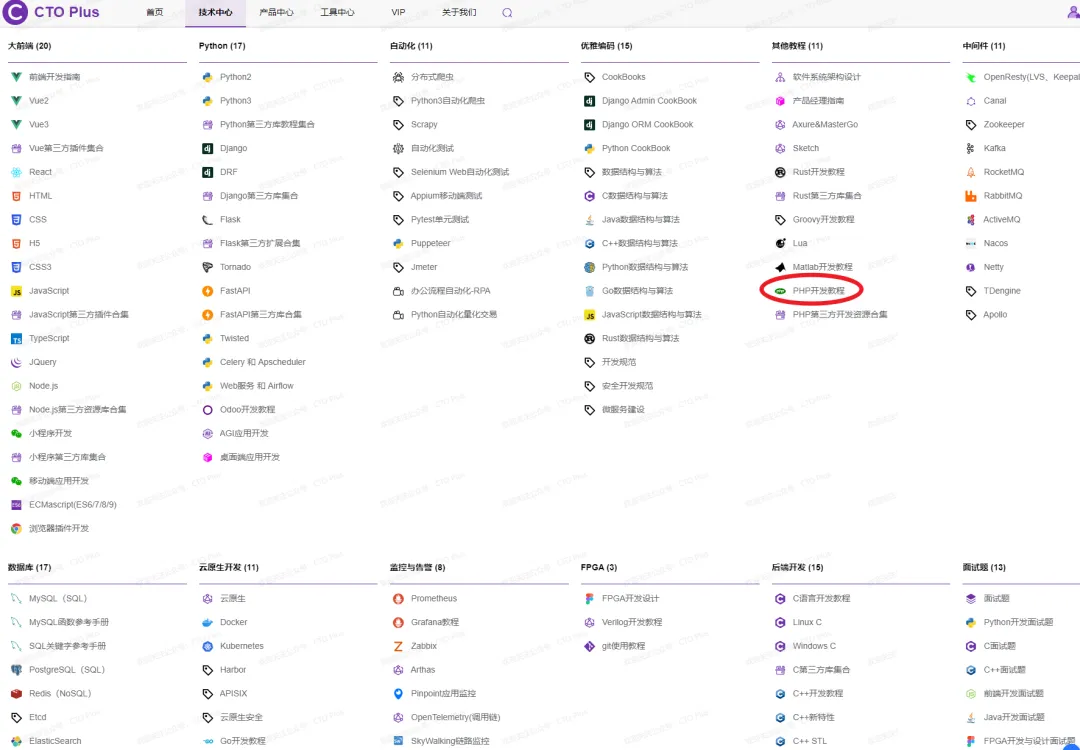Viewport: 1080px width, 750px height.
Task: Click the gear icon beside 自动化测试
Action: coord(398,148)
